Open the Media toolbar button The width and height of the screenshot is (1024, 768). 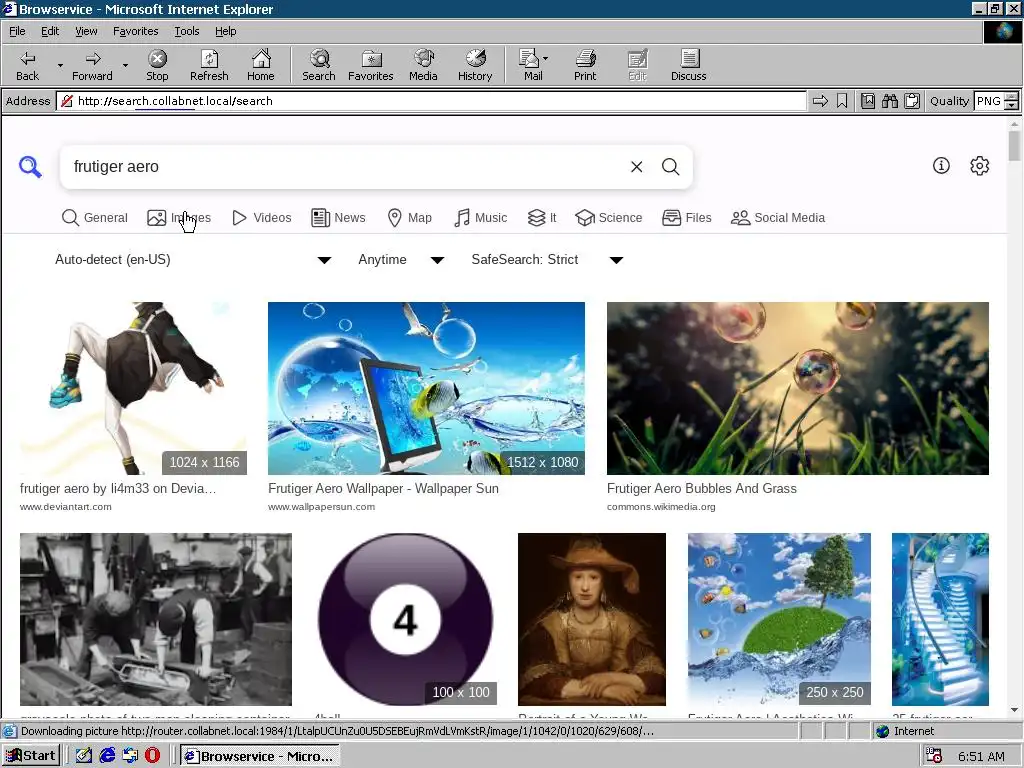[423, 65]
